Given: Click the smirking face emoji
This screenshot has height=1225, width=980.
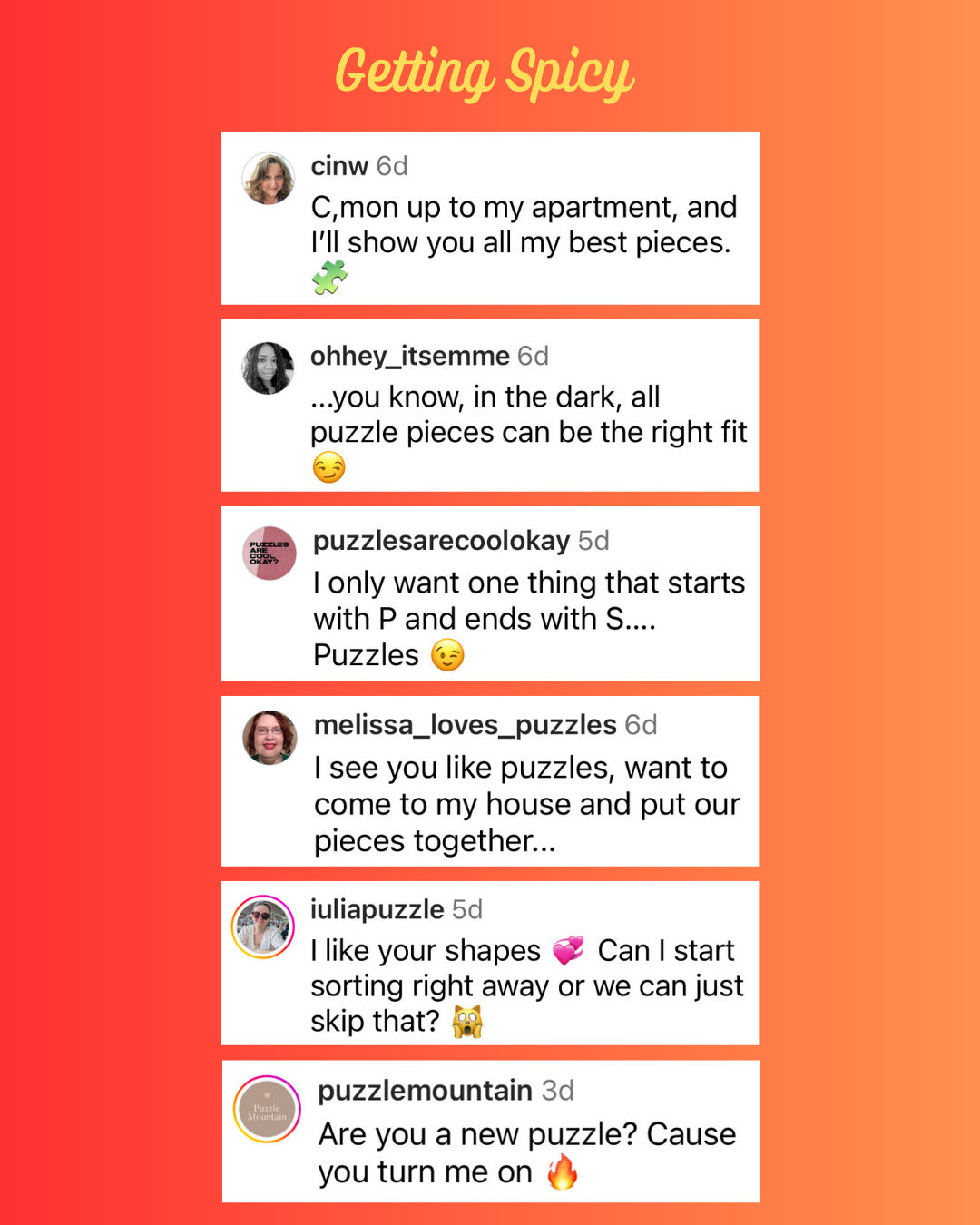Looking at the screenshot, I should point(328,468).
